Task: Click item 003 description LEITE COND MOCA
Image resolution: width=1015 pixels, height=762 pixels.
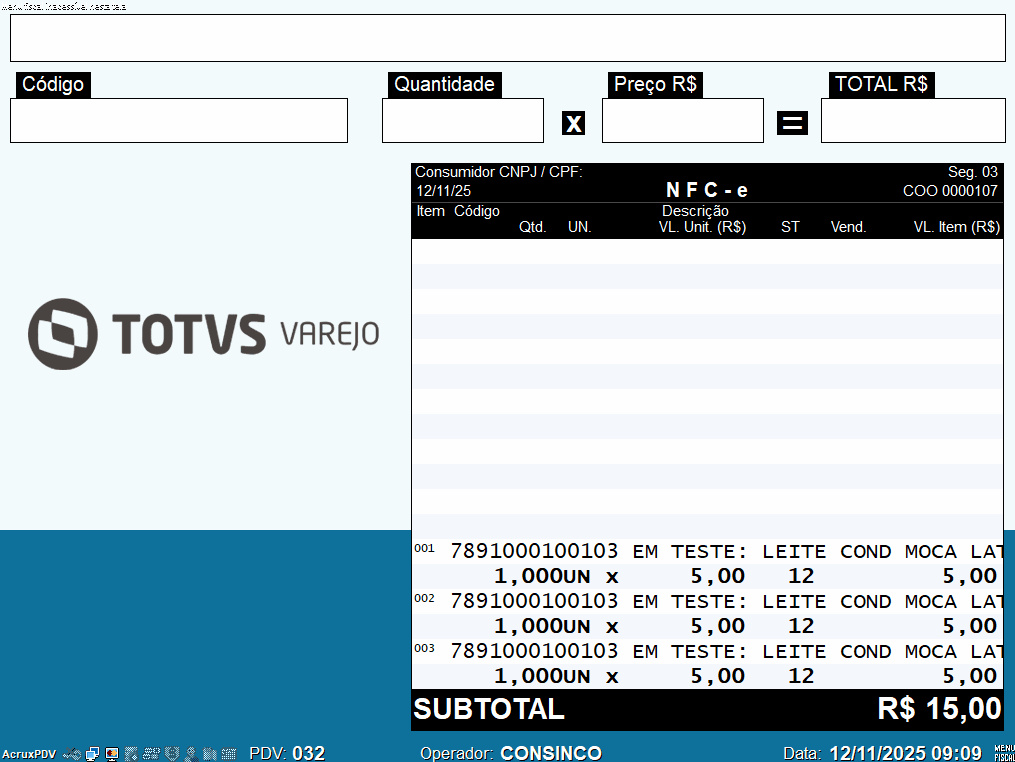Action: (859, 651)
